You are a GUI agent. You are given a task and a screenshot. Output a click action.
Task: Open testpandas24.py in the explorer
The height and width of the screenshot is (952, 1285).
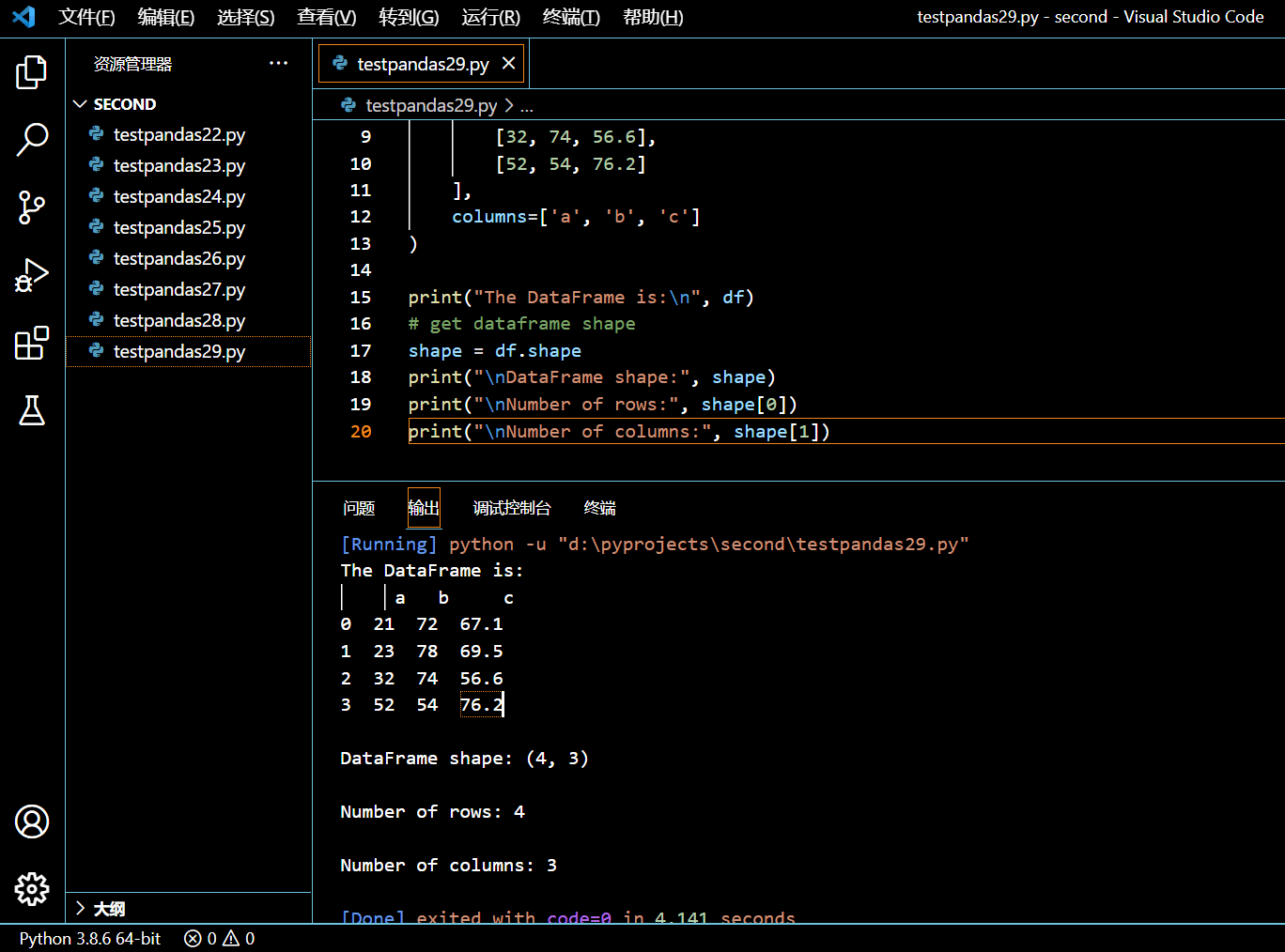pyautogui.click(x=188, y=196)
